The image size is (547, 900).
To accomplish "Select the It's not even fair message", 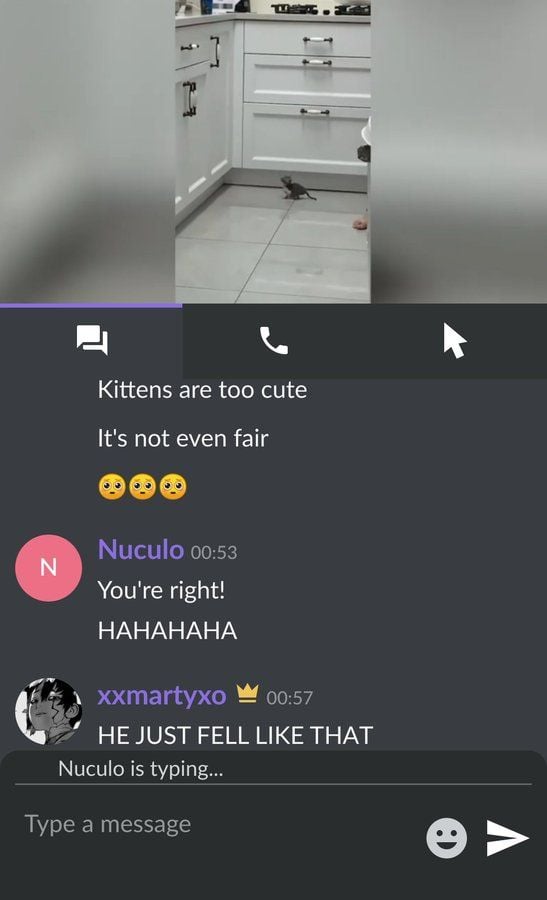I will [x=183, y=439].
